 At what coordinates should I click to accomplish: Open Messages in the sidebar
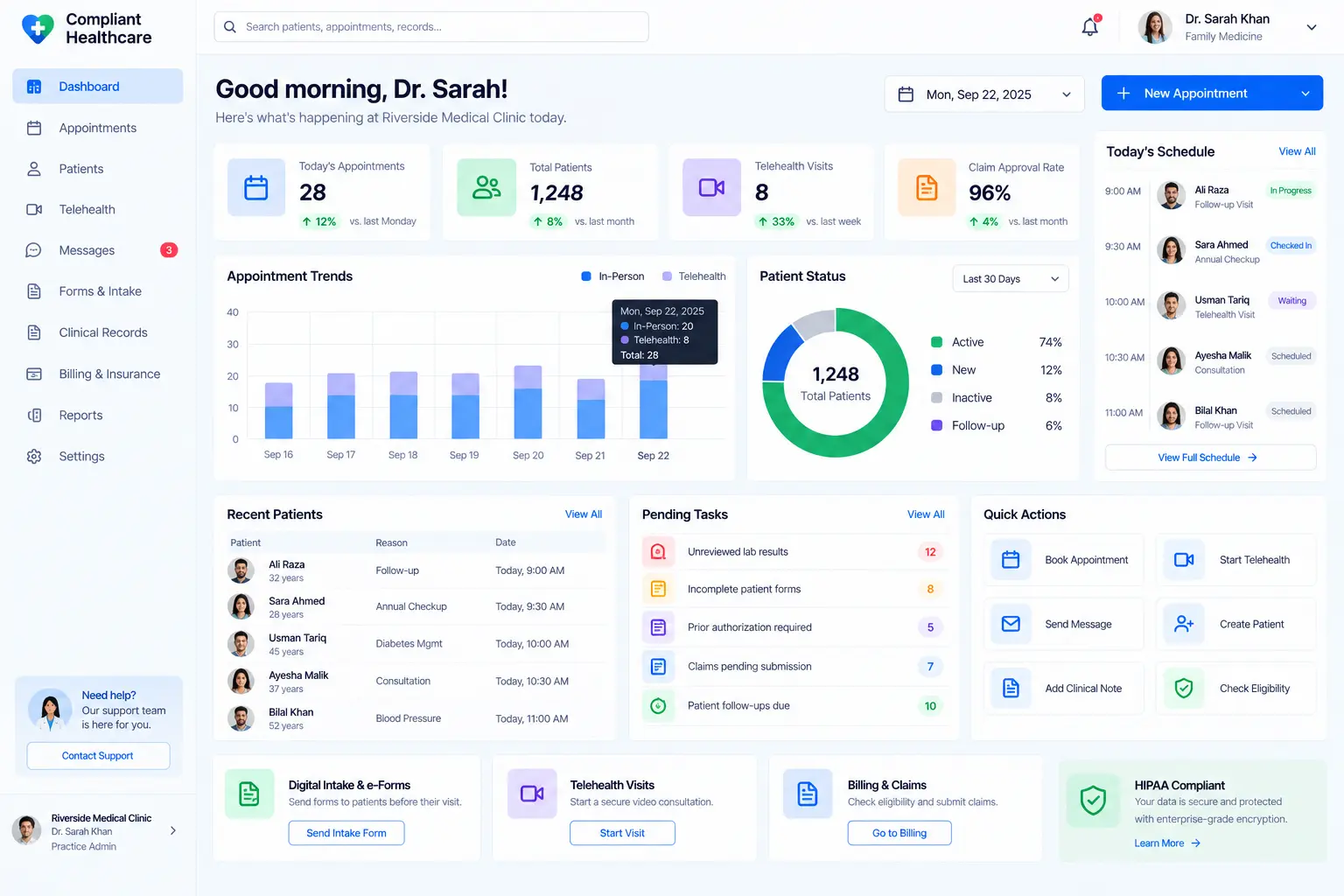click(98, 250)
